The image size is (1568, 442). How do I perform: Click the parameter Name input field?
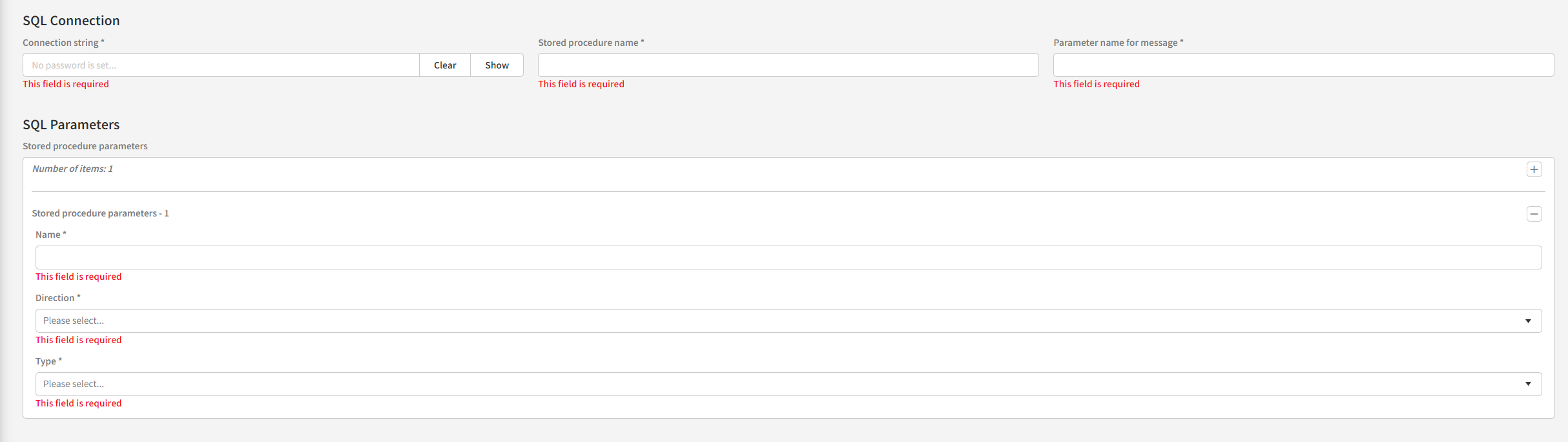coord(788,257)
